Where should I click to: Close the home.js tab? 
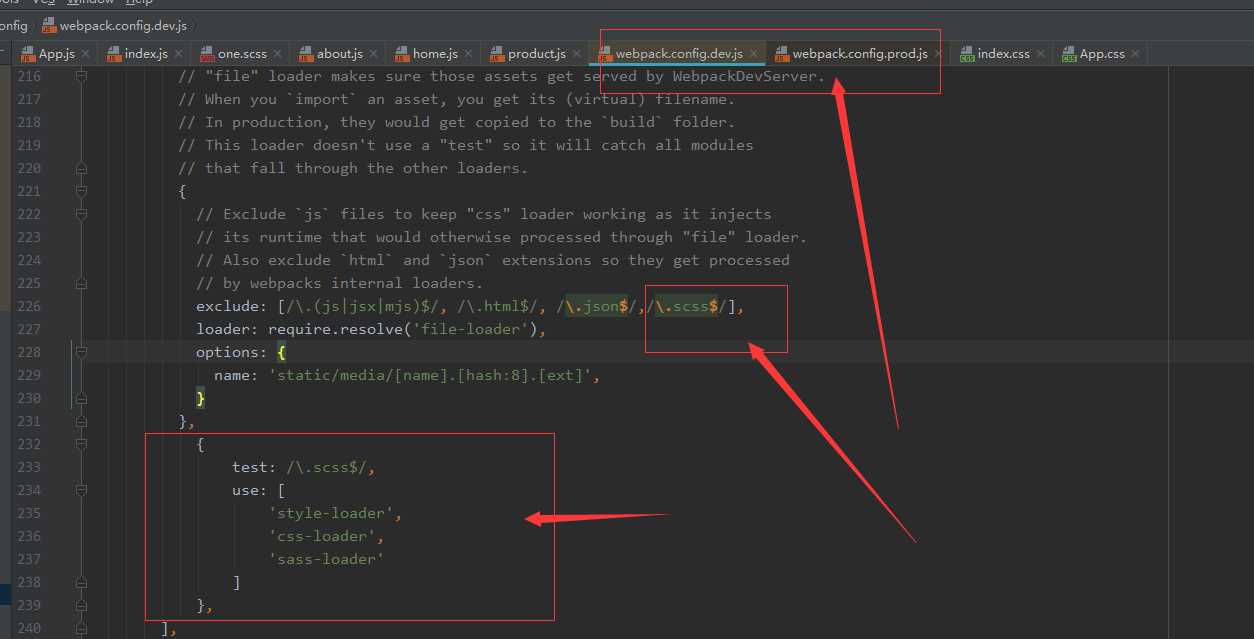click(468, 54)
